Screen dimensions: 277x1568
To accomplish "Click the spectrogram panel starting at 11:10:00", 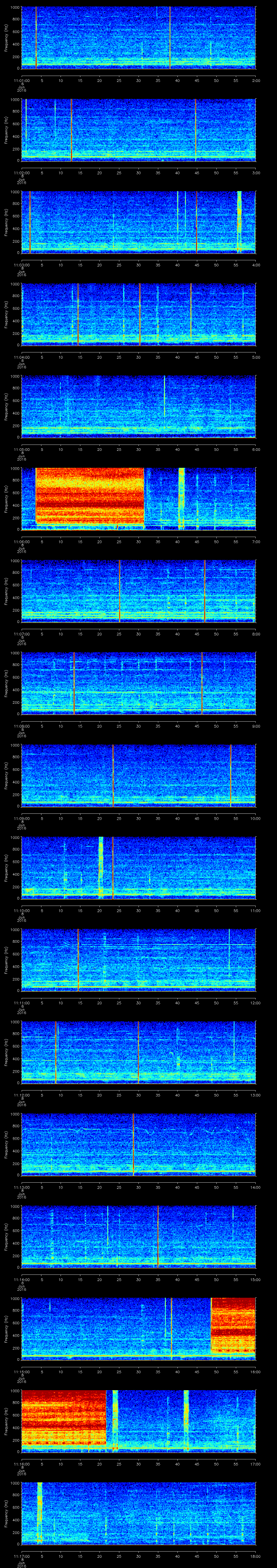I will 139,868.
